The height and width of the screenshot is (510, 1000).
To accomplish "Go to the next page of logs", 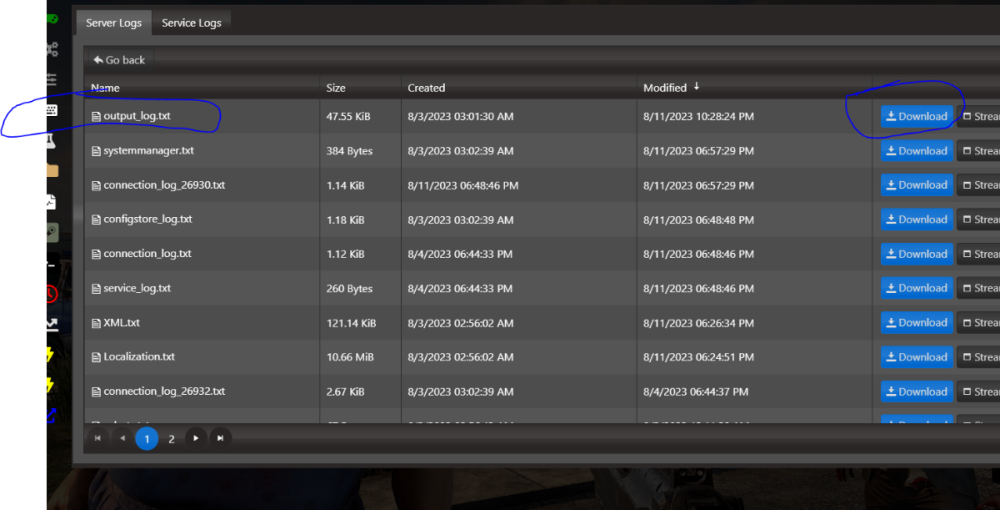I will click(196, 438).
